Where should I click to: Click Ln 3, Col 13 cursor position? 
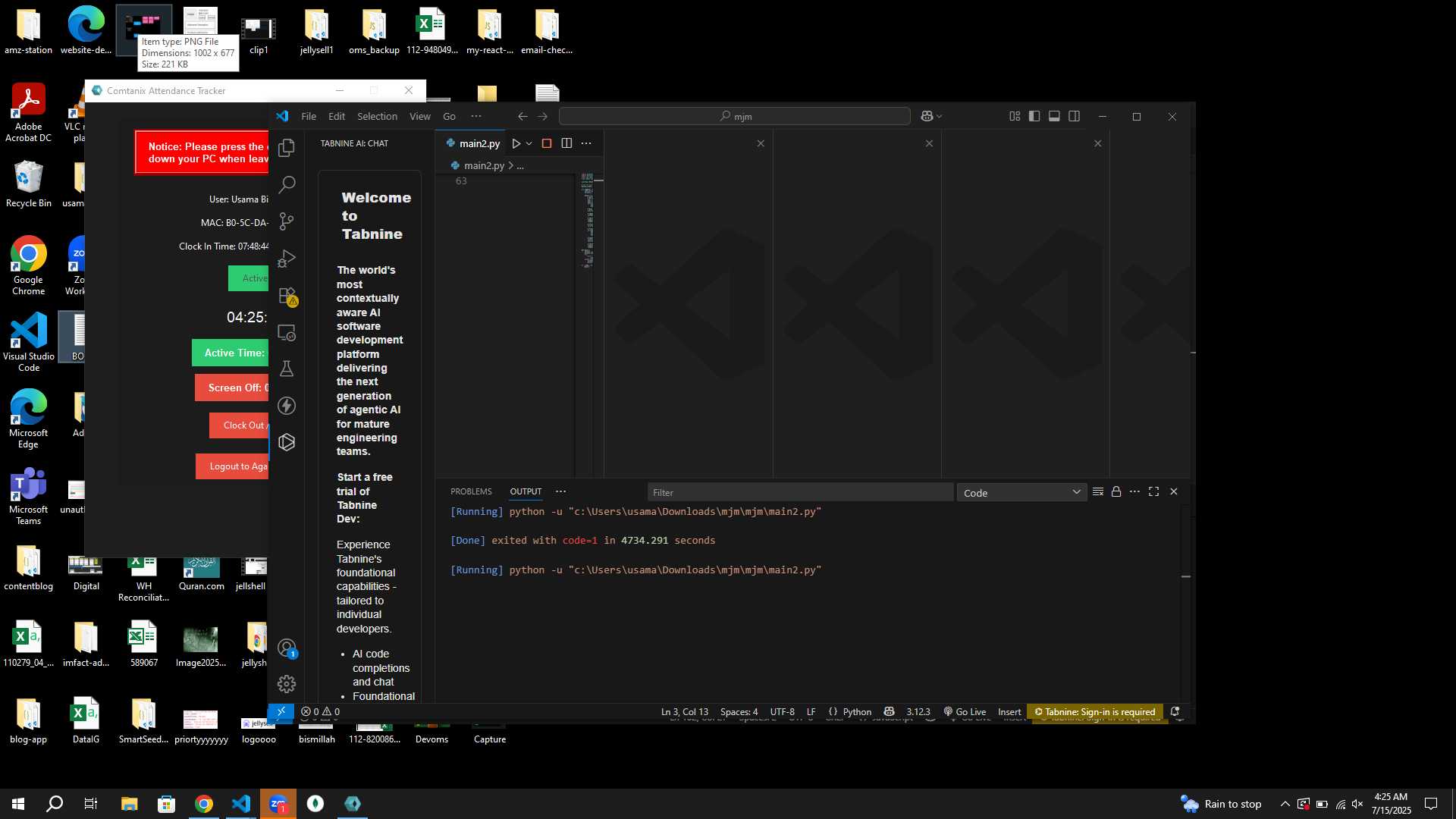684,711
